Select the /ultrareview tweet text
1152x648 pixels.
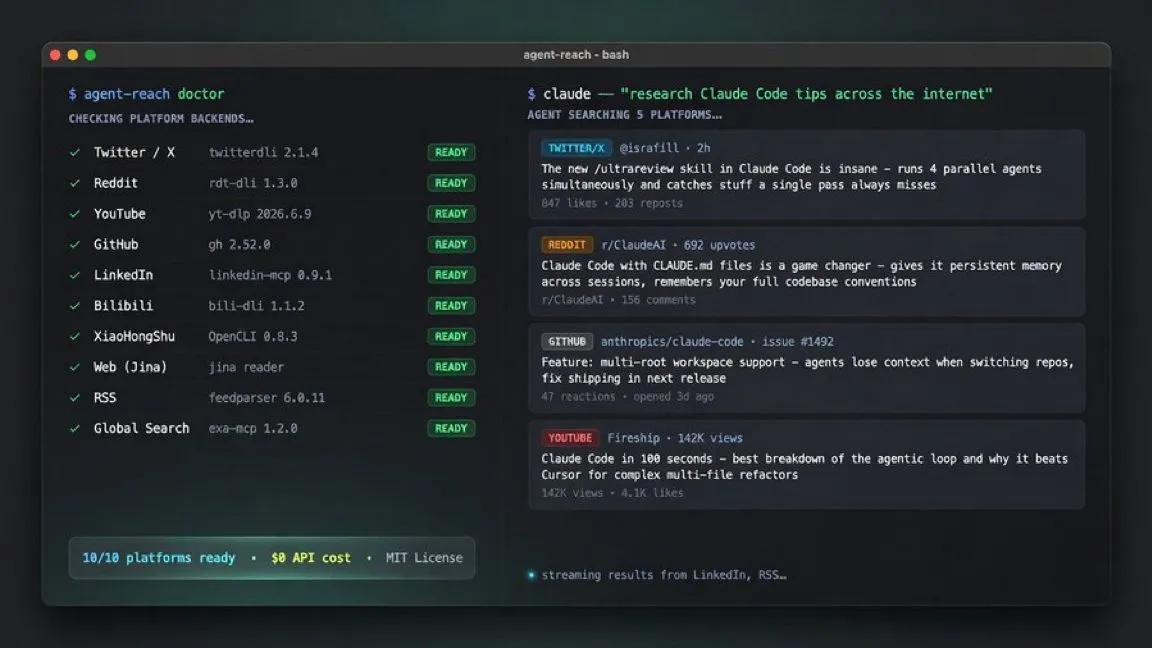(791, 177)
